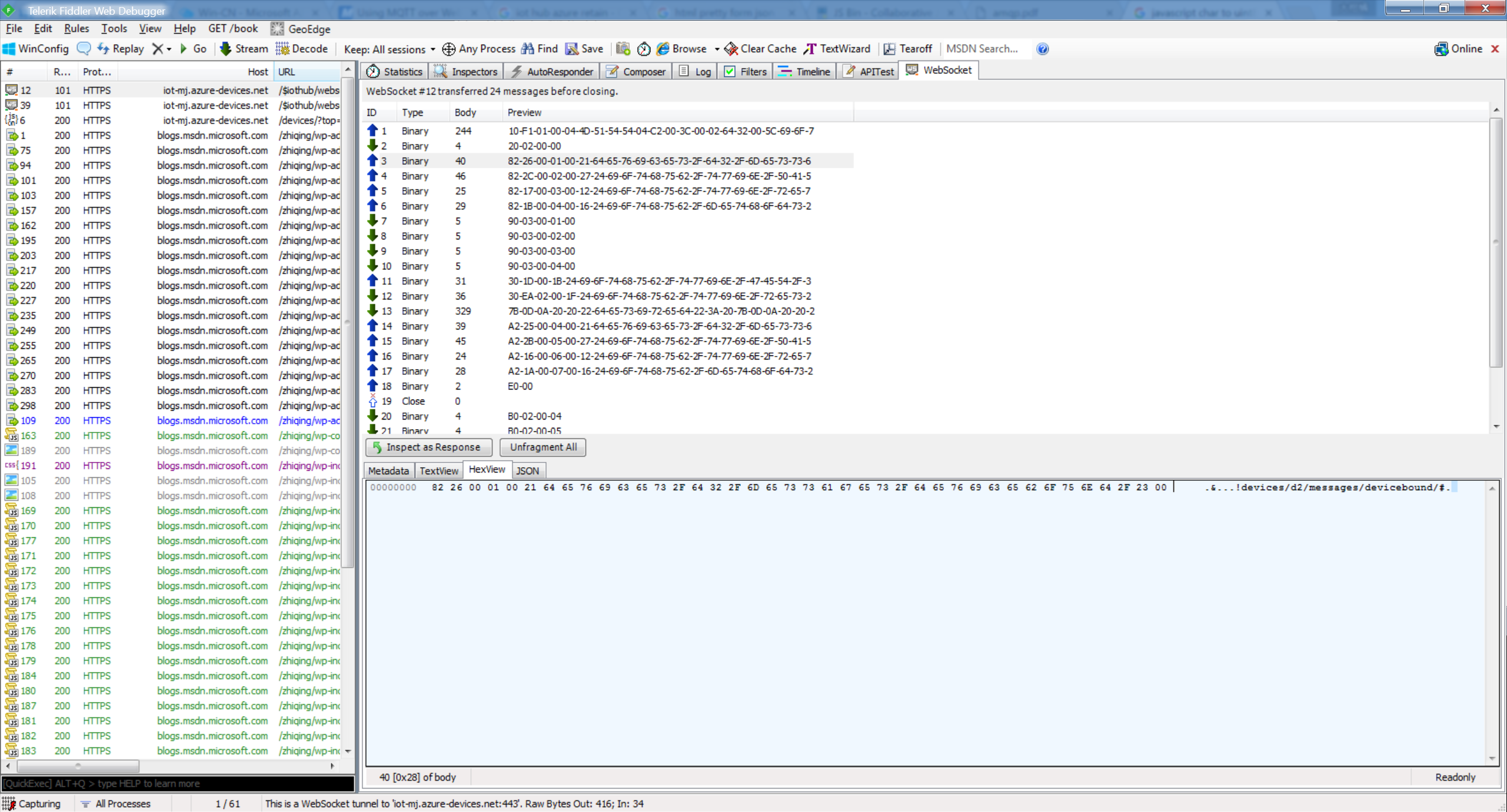This screenshot has height=812, width=1507.
Task: Switch to the AutoResponder tab
Action: 552,71
